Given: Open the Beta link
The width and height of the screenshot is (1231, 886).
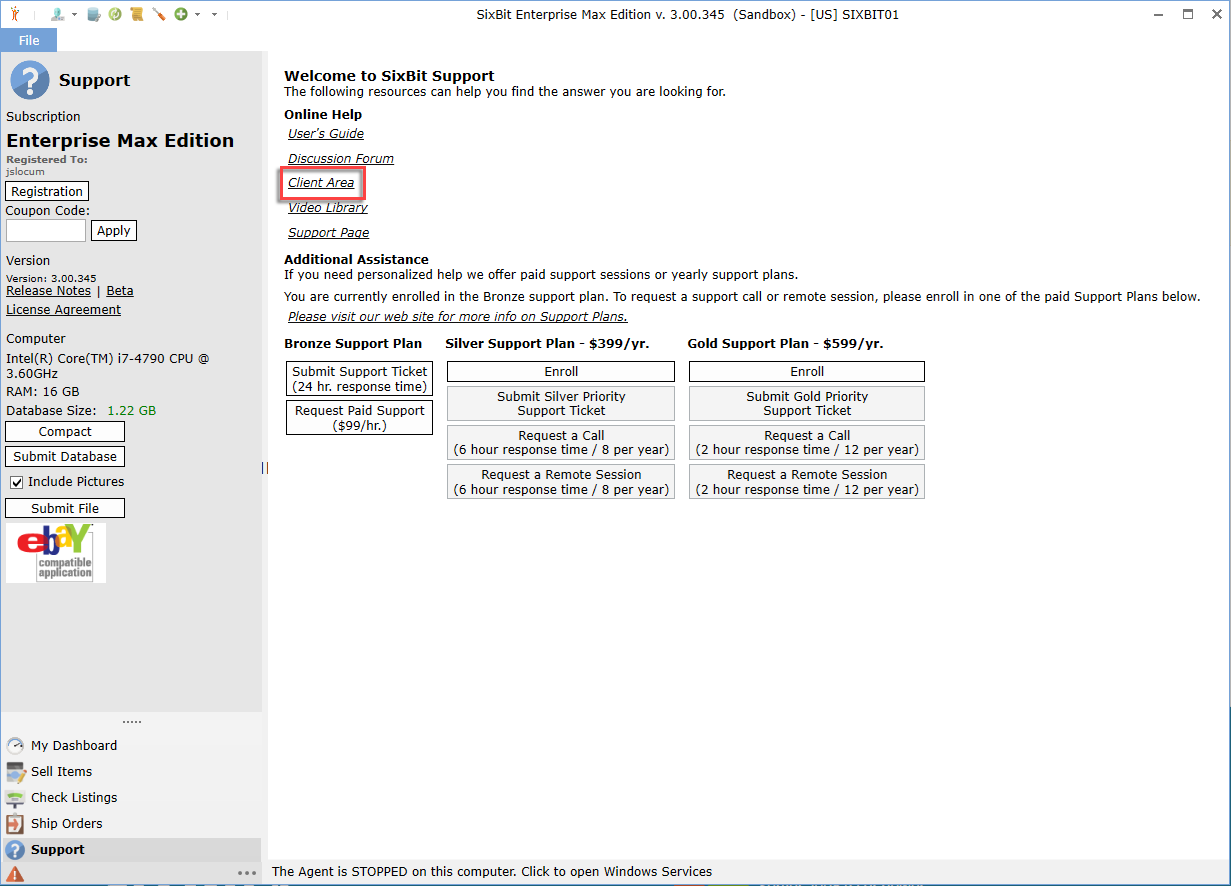Looking at the screenshot, I should pos(120,291).
